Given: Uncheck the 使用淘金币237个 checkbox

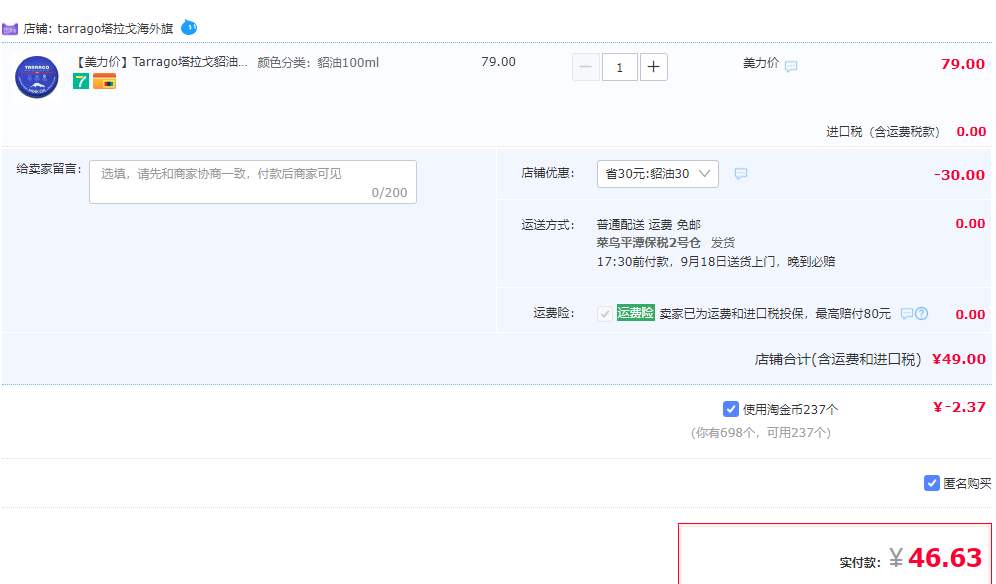Looking at the screenshot, I should (x=730, y=409).
